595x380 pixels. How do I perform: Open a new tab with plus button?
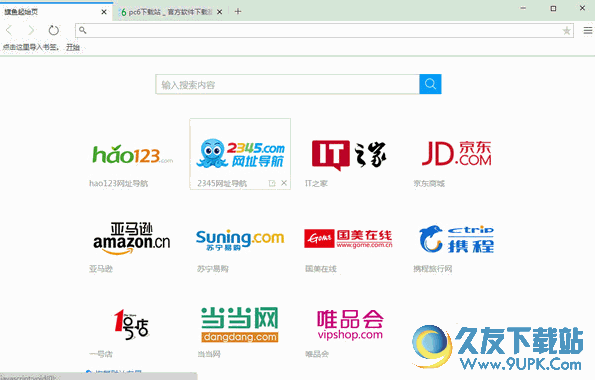coord(238,11)
